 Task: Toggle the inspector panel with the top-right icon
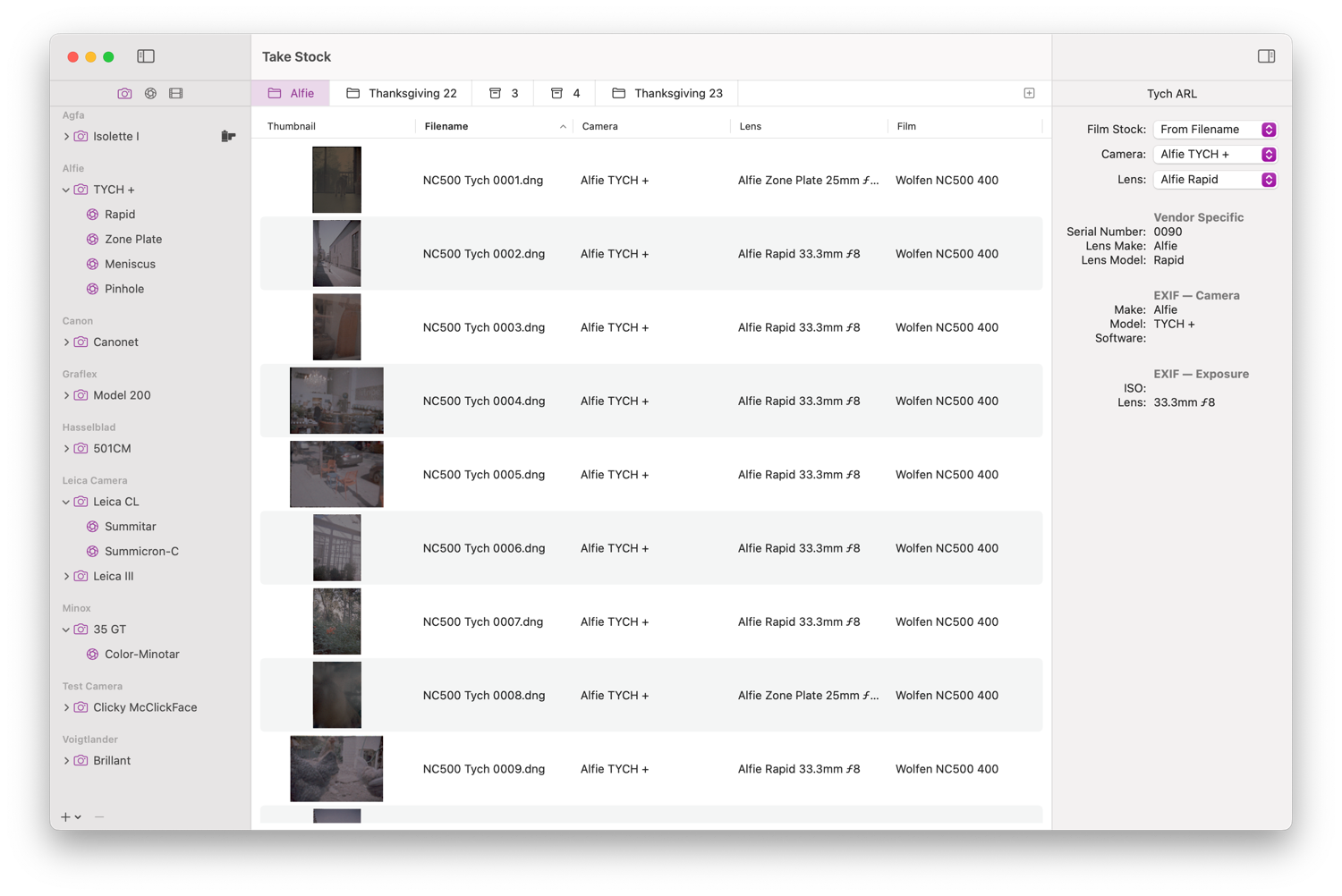pyautogui.click(x=1266, y=55)
